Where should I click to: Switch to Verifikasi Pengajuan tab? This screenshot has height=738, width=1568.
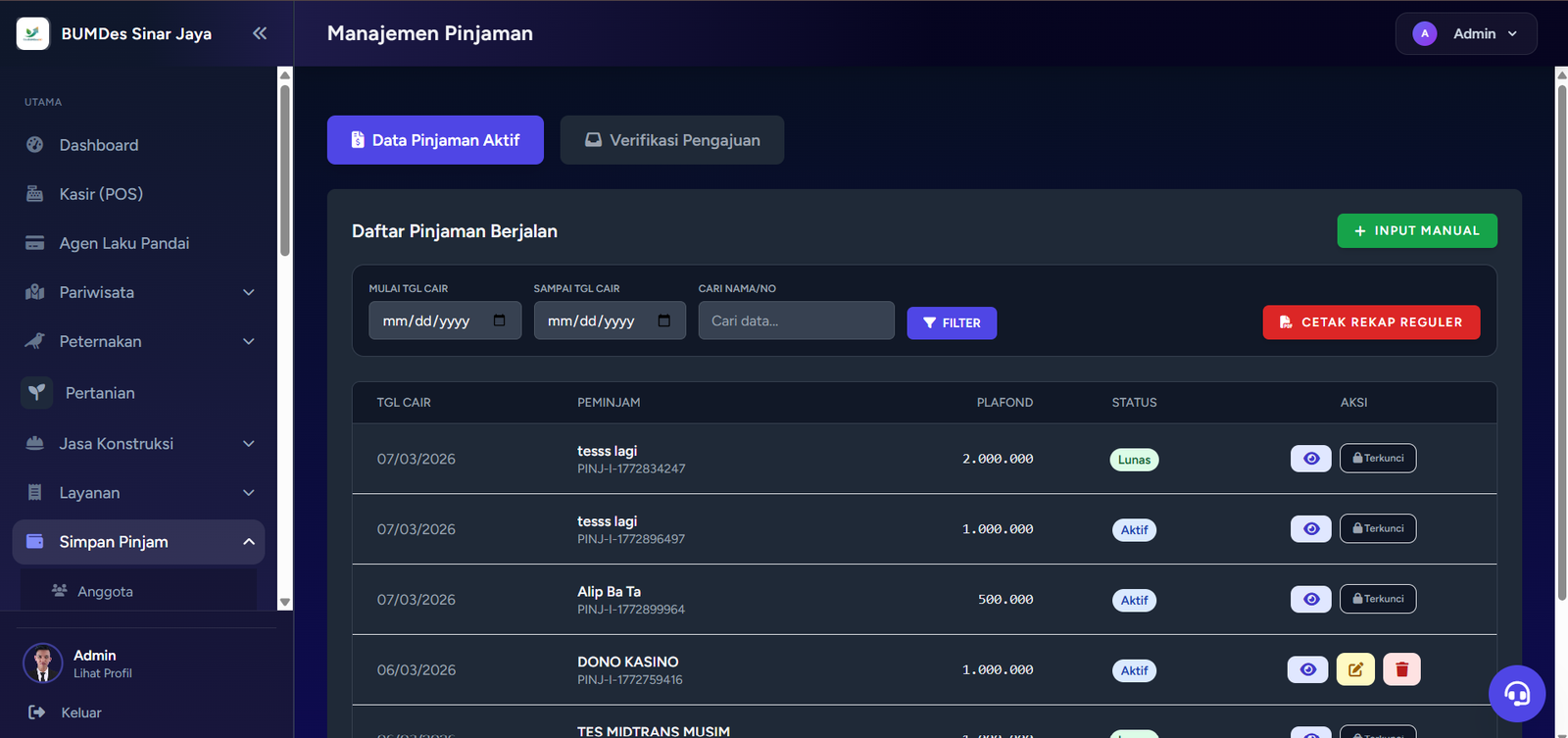672,140
